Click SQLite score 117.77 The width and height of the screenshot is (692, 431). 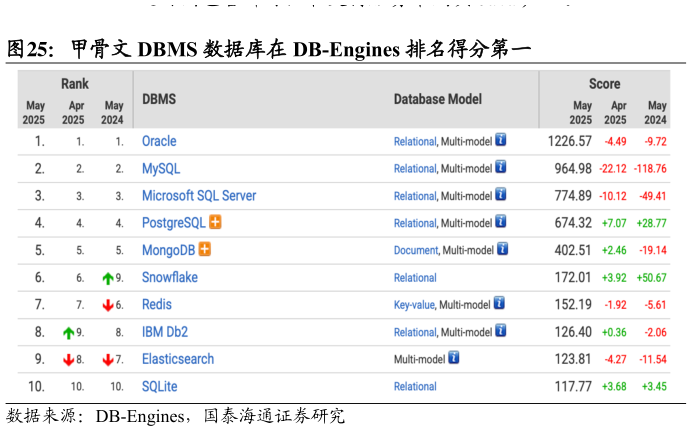(573, 386)
